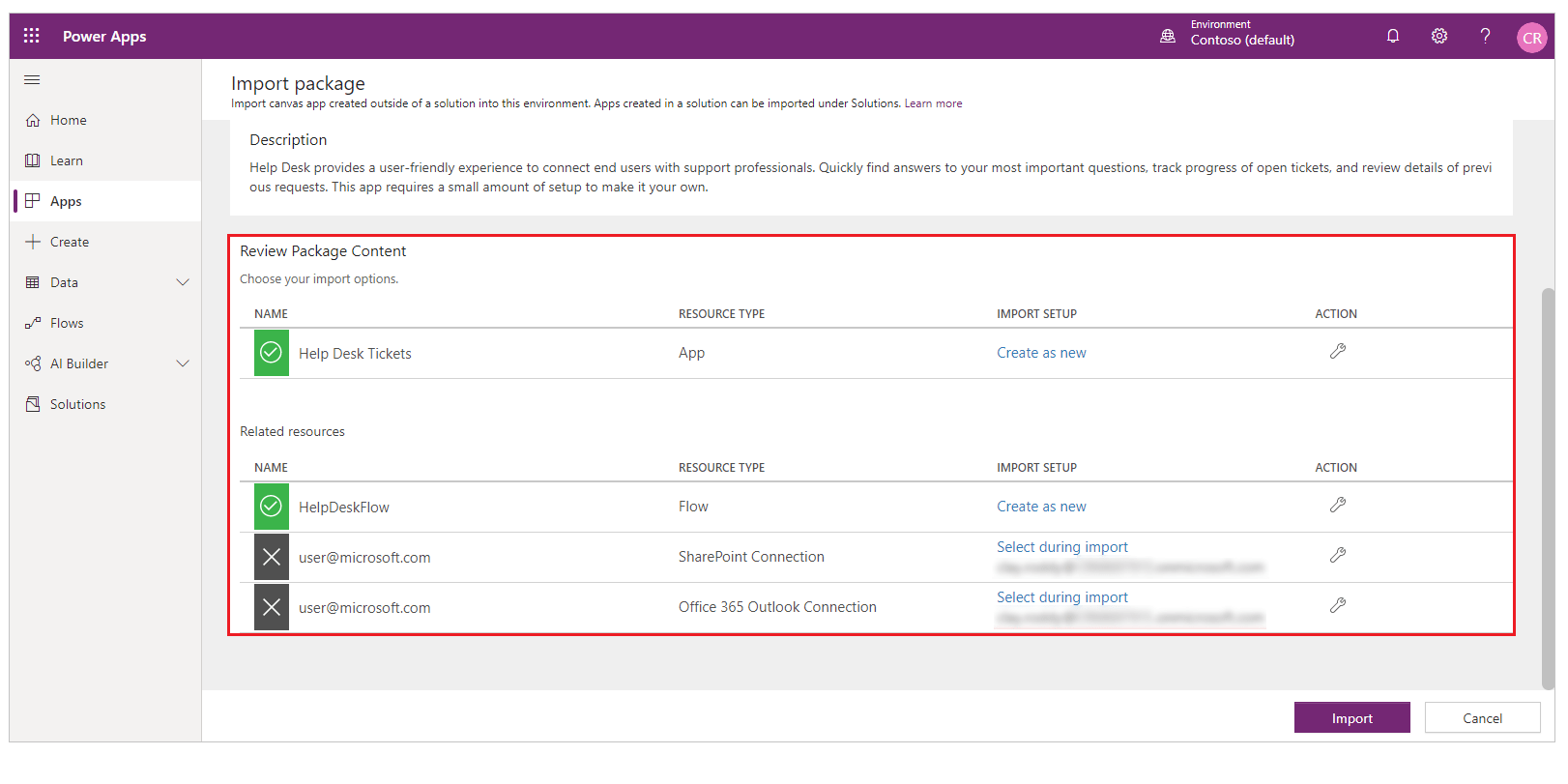Click the App resource type cell
1568x784 pixels.
pos(691,353)
